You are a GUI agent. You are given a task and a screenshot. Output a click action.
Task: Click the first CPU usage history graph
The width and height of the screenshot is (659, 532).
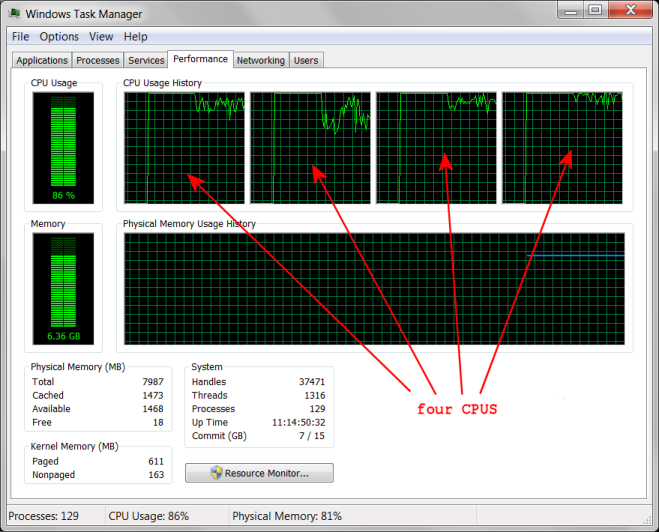click(x=184, y=148)
